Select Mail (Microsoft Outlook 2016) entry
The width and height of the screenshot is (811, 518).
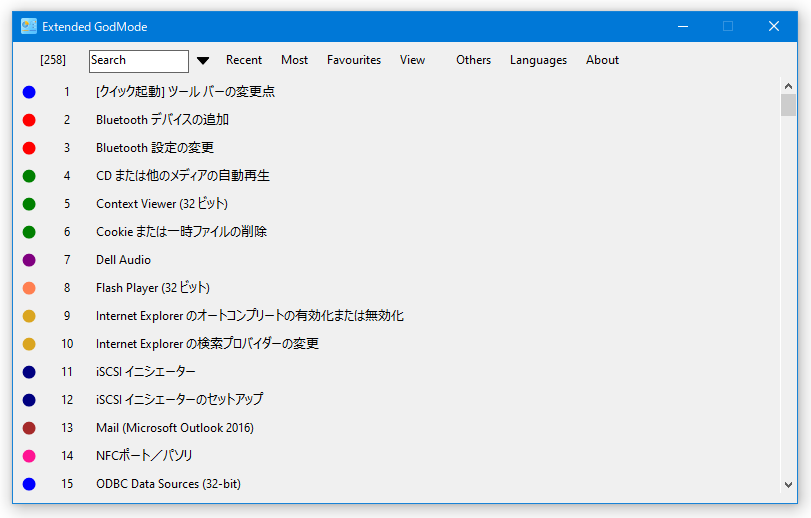(x=175, y=428)
